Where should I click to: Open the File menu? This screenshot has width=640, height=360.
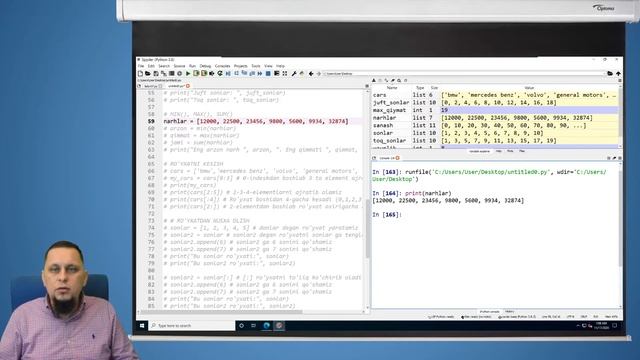click(x=141, y=66)
